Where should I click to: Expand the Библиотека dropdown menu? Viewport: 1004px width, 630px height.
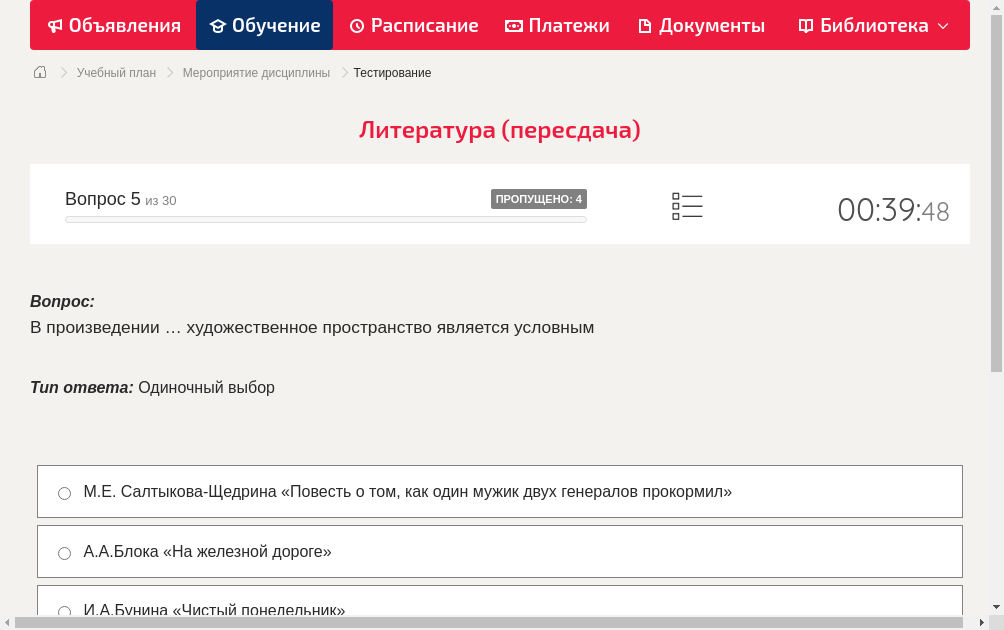(x=942, y=25)
